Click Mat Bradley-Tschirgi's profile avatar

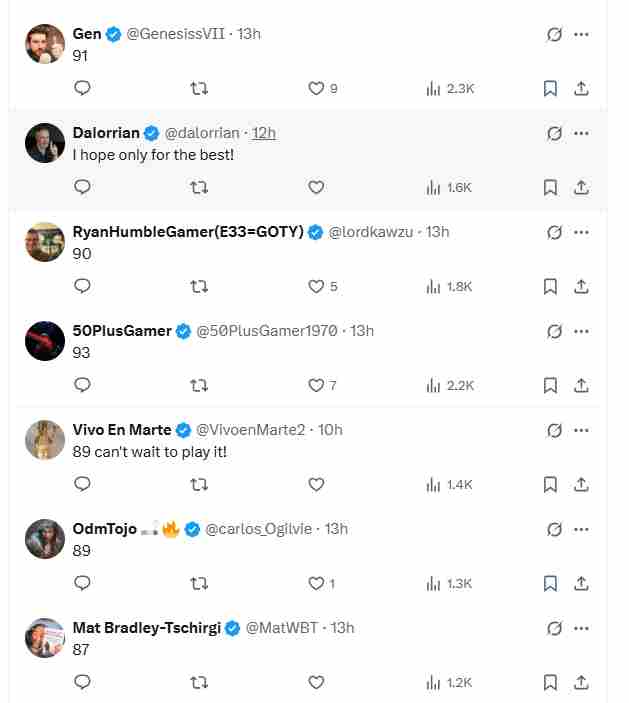click(x=45, y=638)
